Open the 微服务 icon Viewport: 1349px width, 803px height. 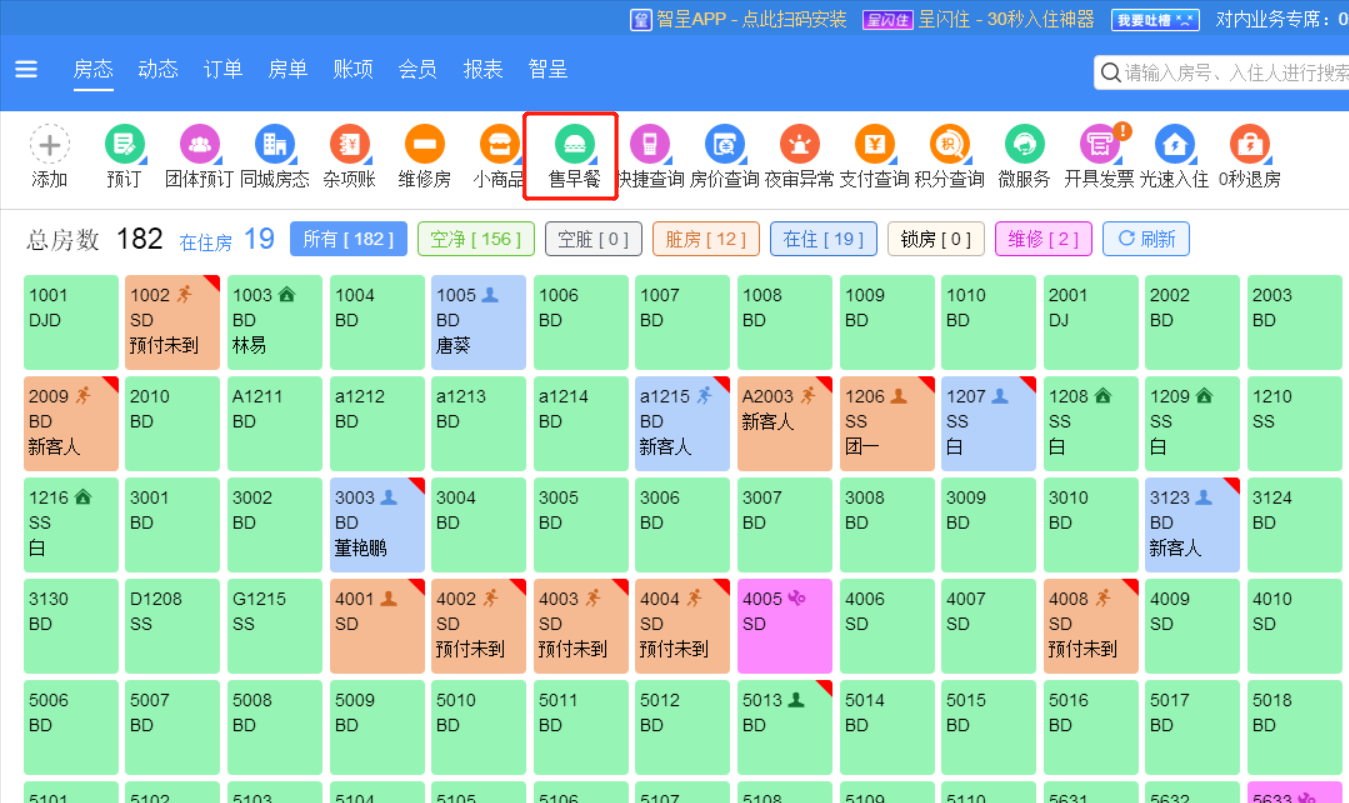1024,145
